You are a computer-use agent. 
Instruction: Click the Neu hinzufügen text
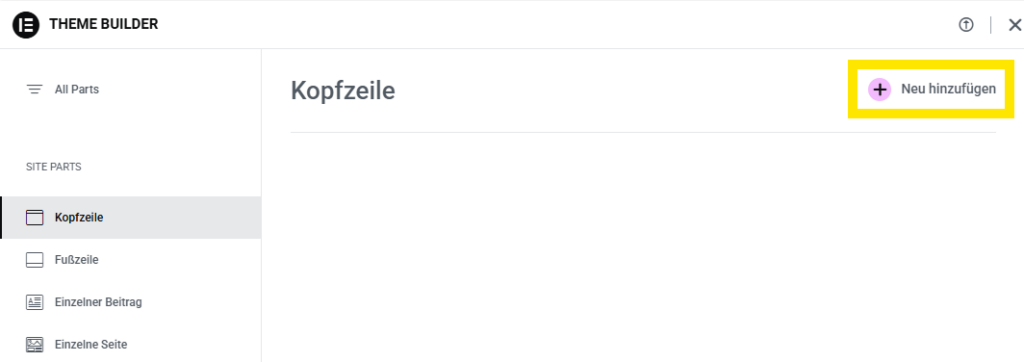pyautogui.click(x=948, y=89)
